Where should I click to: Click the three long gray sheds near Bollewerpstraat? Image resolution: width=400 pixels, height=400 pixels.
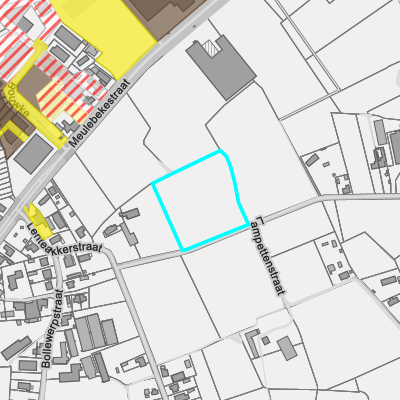click(x=96, y=332)
